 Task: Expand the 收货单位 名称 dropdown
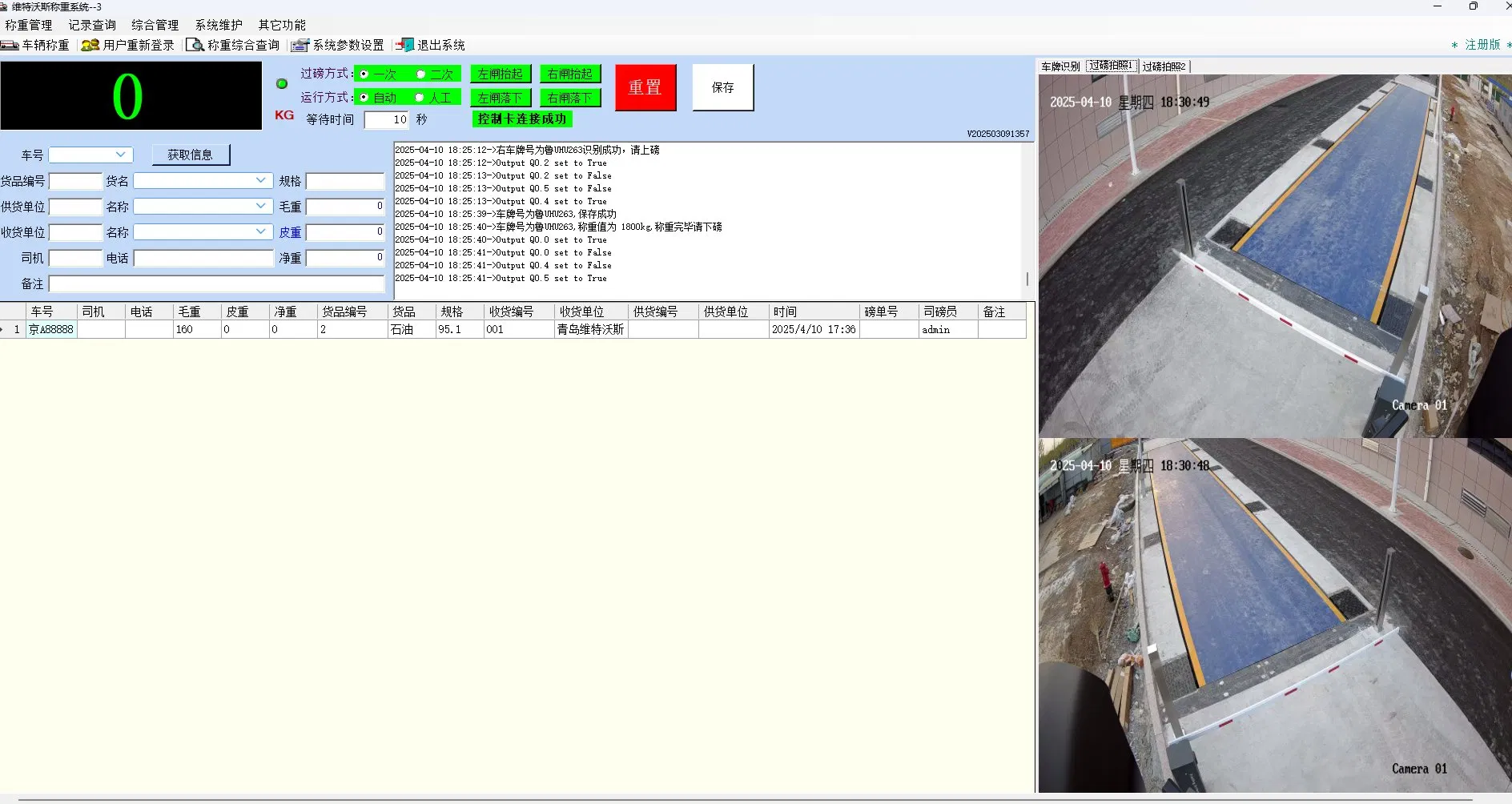click(x=261, y=231)
